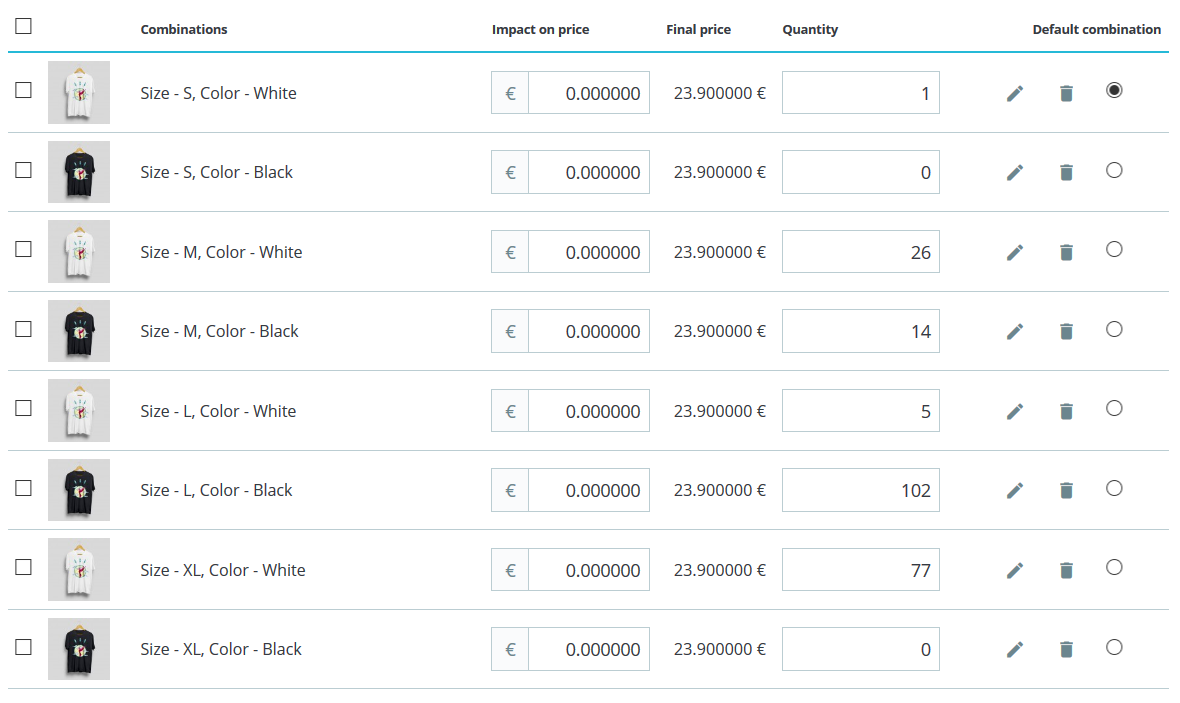Open editor for Size L White combination
Screen dimensions: 1180x703
point(1015,411)
